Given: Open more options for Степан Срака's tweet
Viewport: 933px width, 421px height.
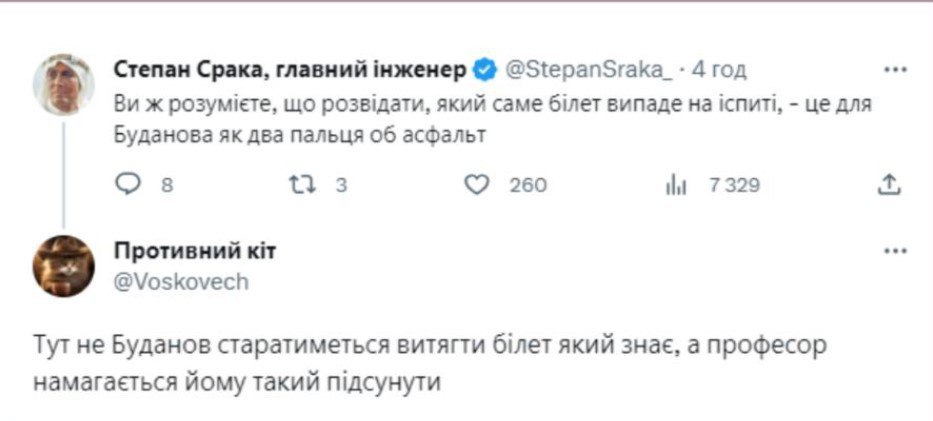Looking at the screenshot, I should 895,71.
